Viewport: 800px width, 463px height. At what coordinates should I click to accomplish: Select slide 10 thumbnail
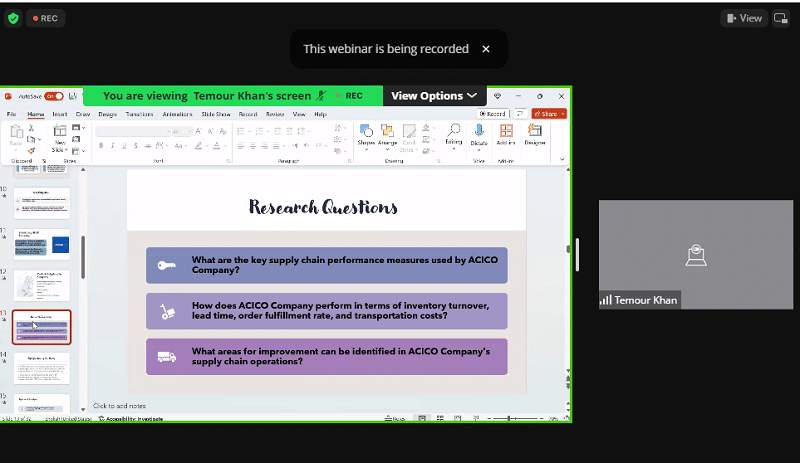click(x=41, y=203)
